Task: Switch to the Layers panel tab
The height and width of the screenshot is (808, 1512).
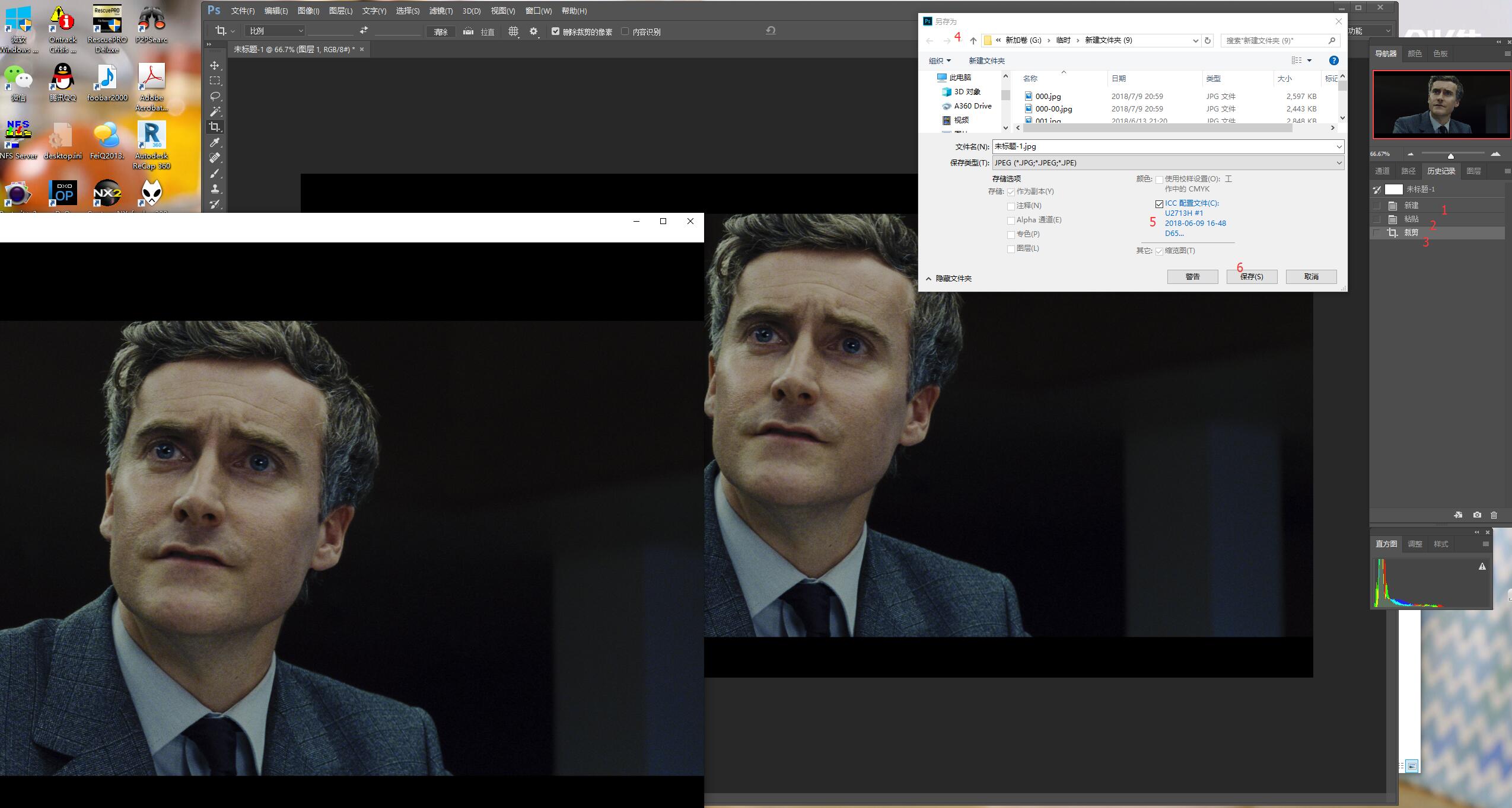Action: coord(1473,171)
